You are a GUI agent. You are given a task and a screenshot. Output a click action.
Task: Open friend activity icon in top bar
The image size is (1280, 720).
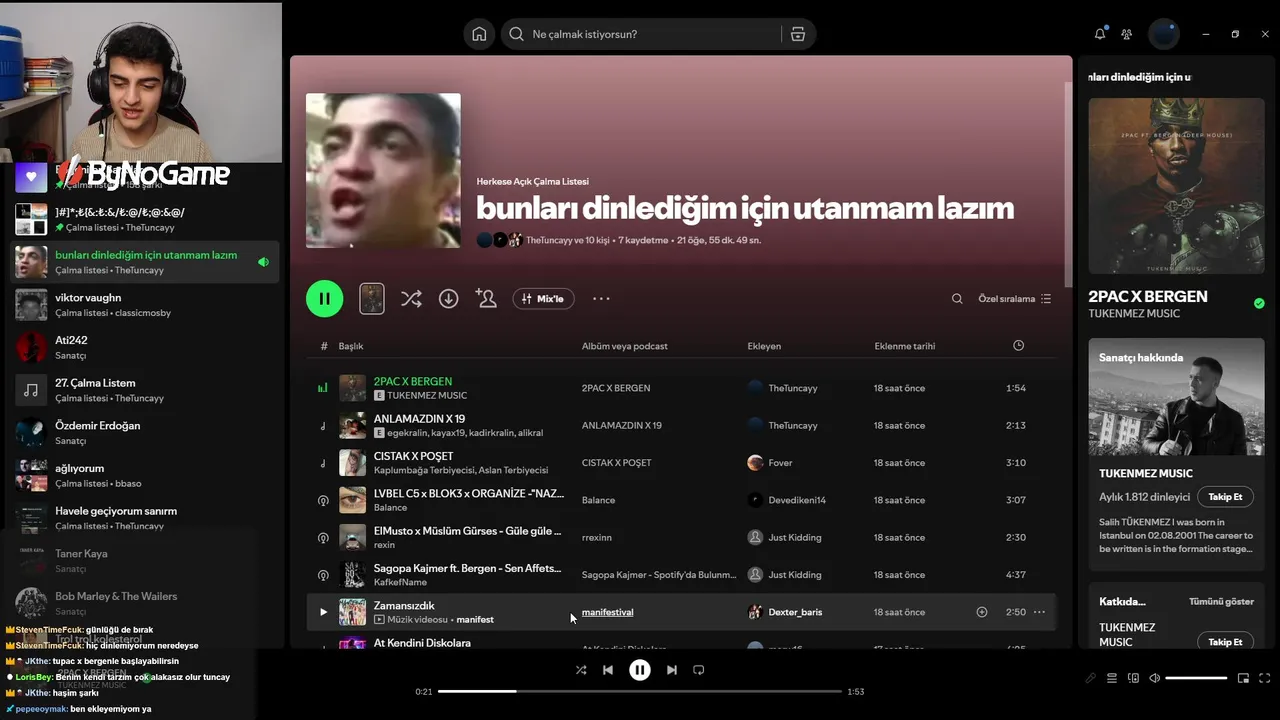pos(1127,34)
